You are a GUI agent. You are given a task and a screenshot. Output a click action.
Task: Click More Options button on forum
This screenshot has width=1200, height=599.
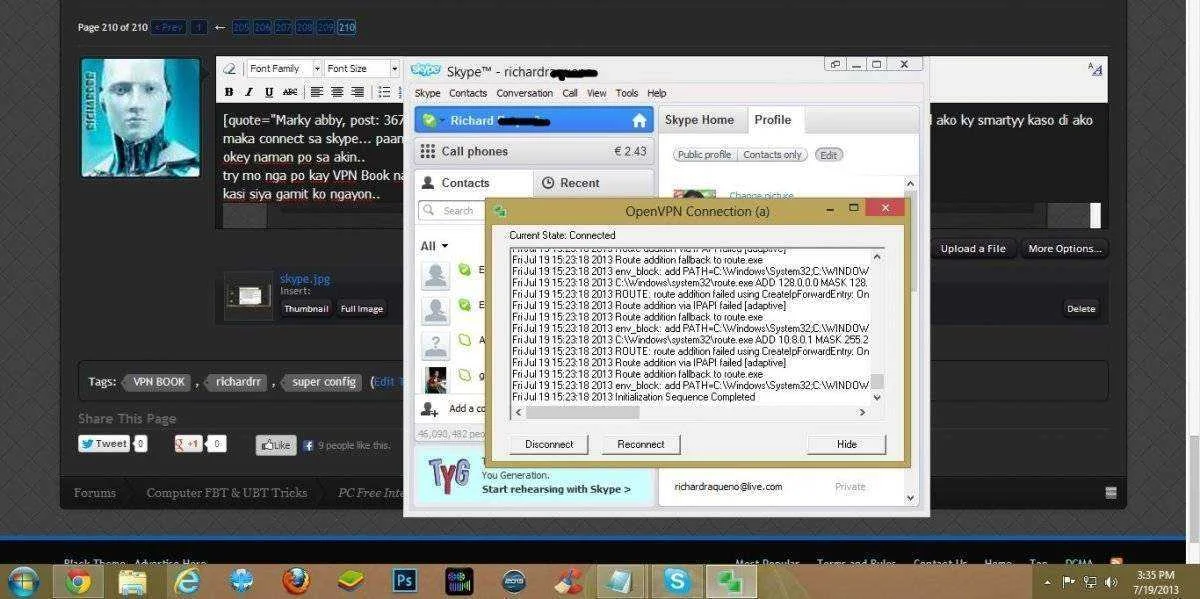coord(1064,249)
